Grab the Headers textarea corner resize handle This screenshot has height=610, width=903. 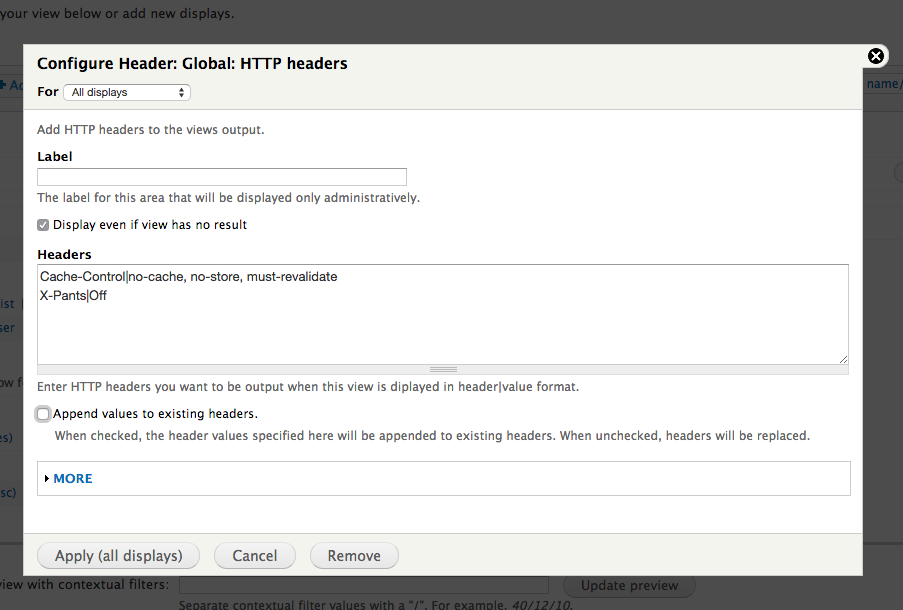click(x=843, y=359)
